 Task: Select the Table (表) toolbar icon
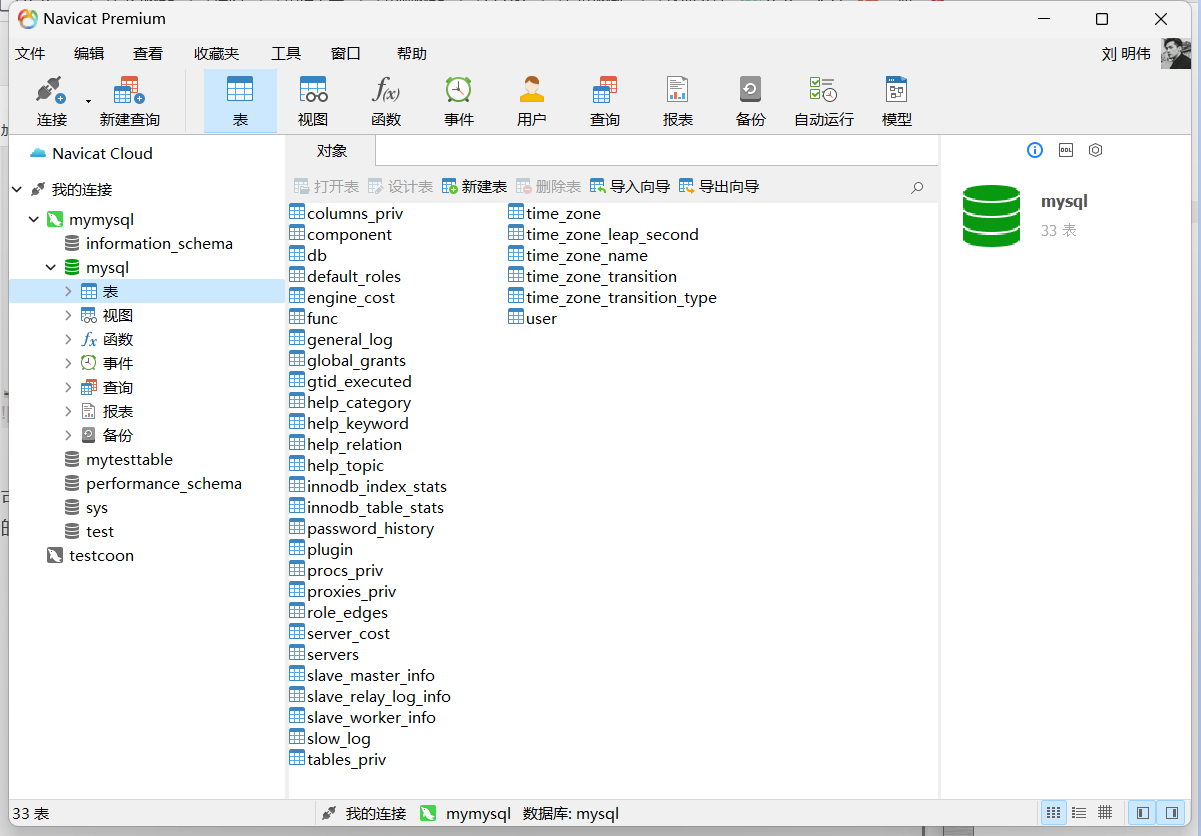coord(240,102)
